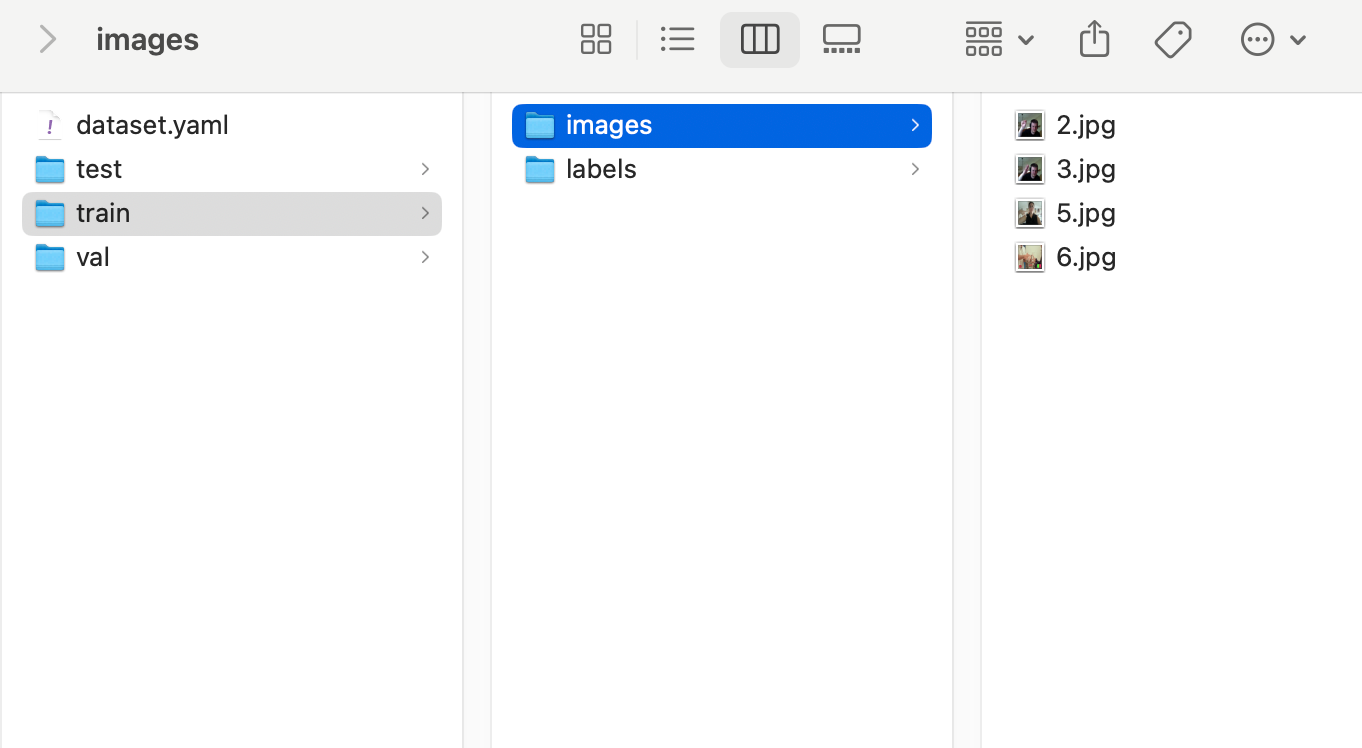1362x748 pixels.
Task: Select column view mode
Action: (760, 40)
